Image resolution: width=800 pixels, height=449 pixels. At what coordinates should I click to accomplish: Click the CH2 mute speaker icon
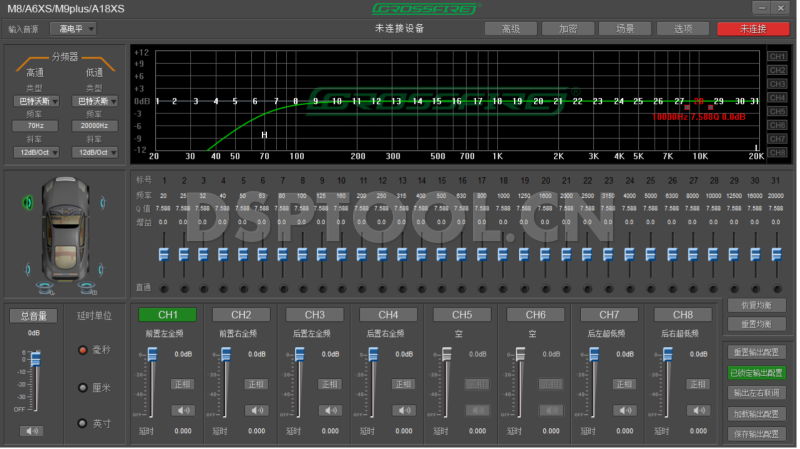[x=257, y=409]
